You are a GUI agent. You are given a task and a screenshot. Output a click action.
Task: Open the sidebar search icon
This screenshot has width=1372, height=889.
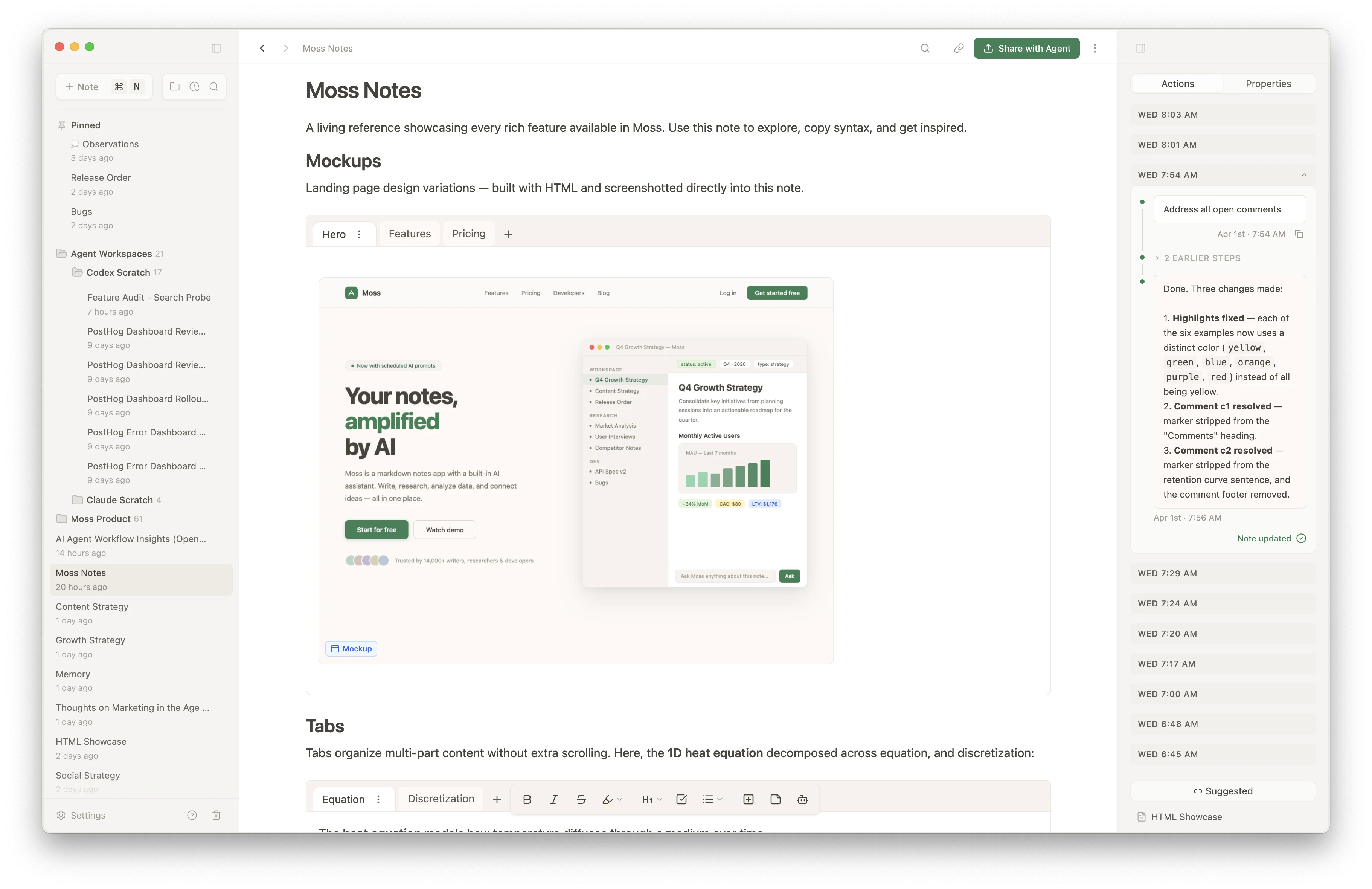coord(214,87)
